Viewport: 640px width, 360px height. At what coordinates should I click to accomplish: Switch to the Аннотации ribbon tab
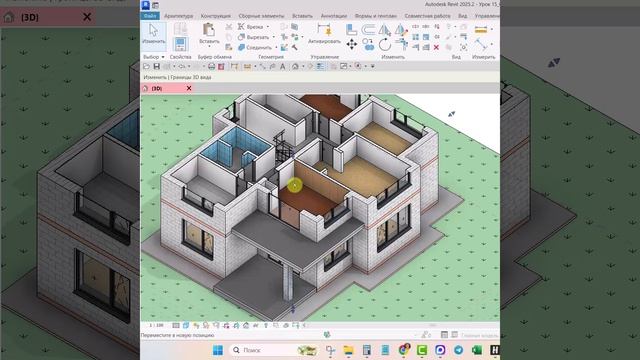point(333,16)
